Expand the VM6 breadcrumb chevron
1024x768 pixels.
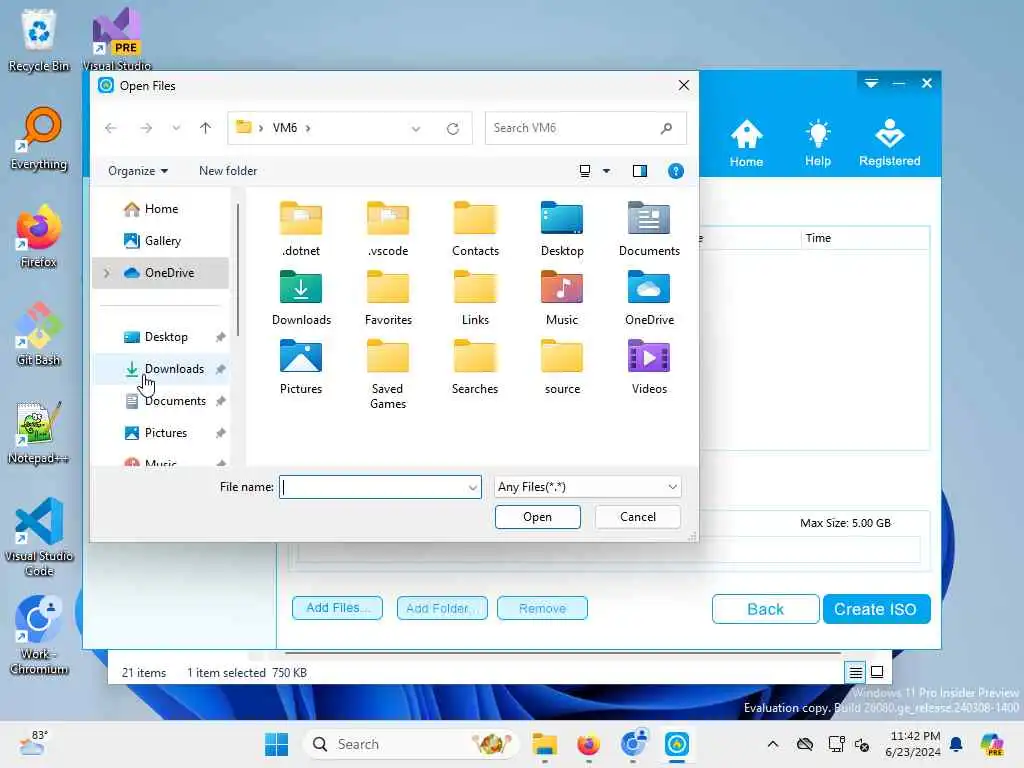[x=308, y=128]
